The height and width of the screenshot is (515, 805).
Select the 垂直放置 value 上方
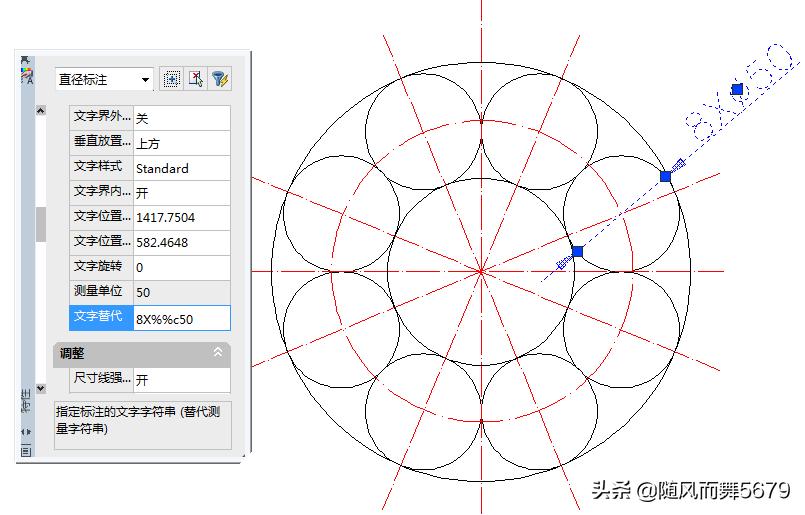coord(182,143)
